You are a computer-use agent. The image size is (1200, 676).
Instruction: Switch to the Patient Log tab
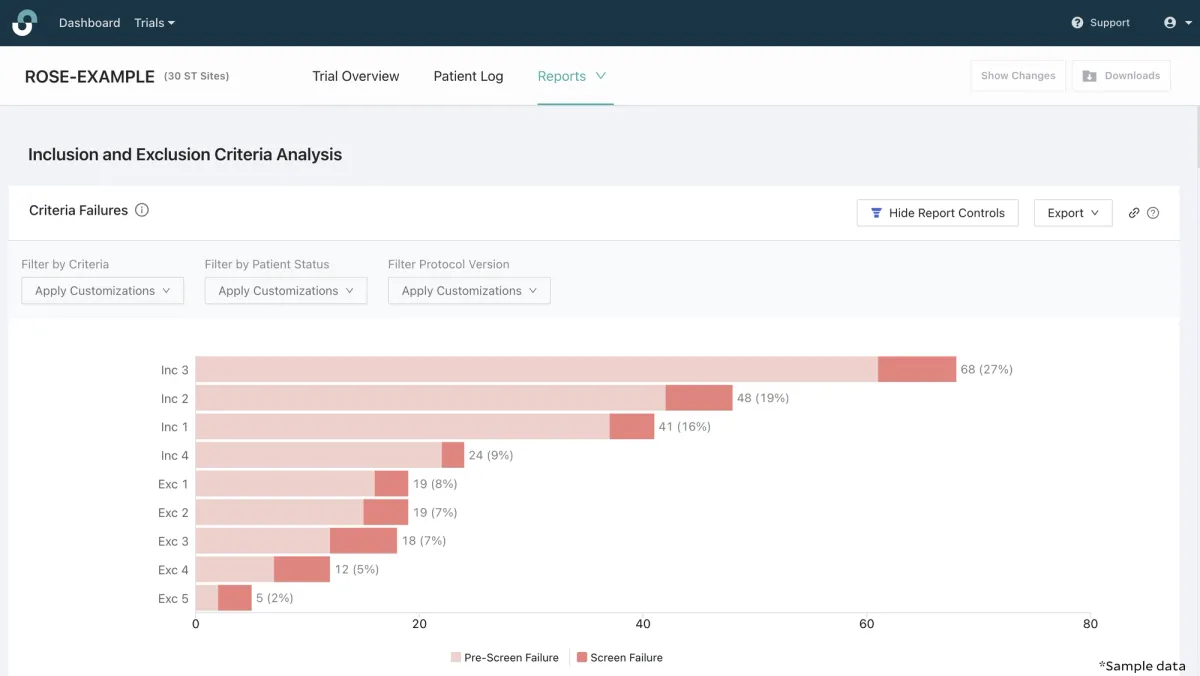point(468,76)
